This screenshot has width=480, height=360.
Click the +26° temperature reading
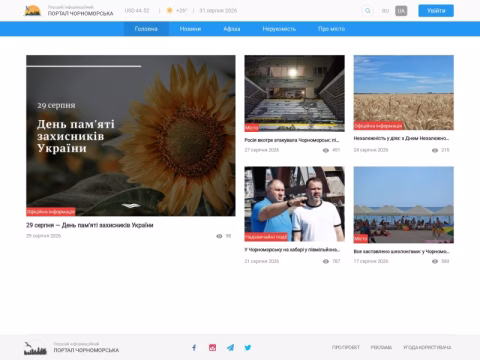point(181,11)
